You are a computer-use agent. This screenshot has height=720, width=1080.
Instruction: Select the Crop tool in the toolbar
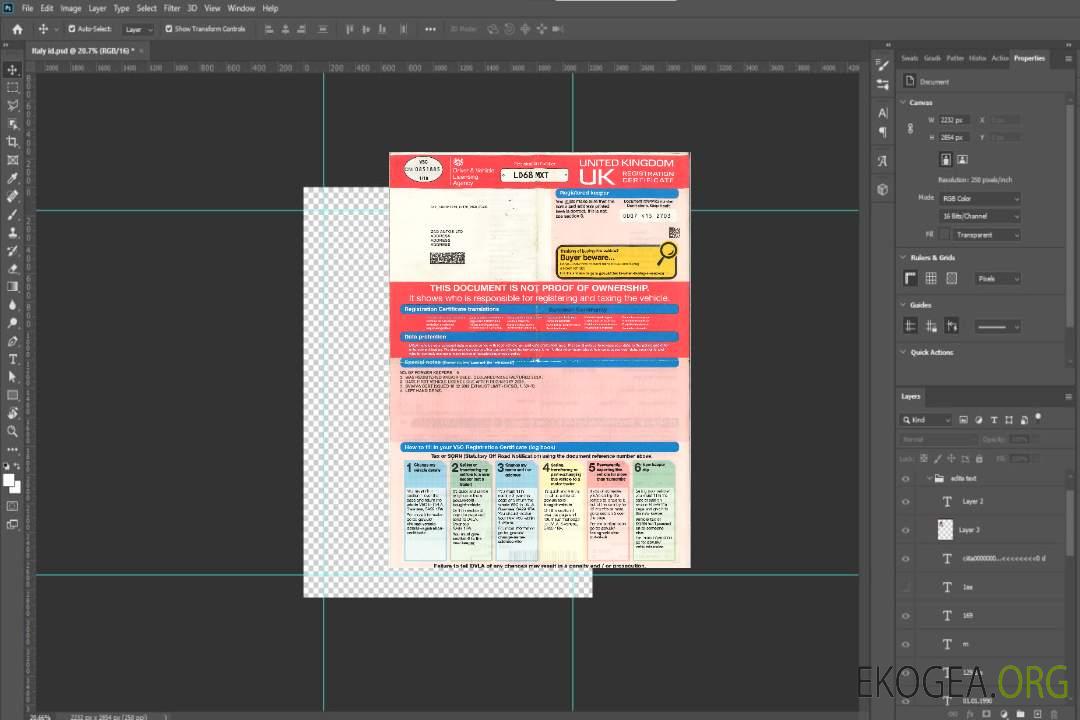pos(12,142)
